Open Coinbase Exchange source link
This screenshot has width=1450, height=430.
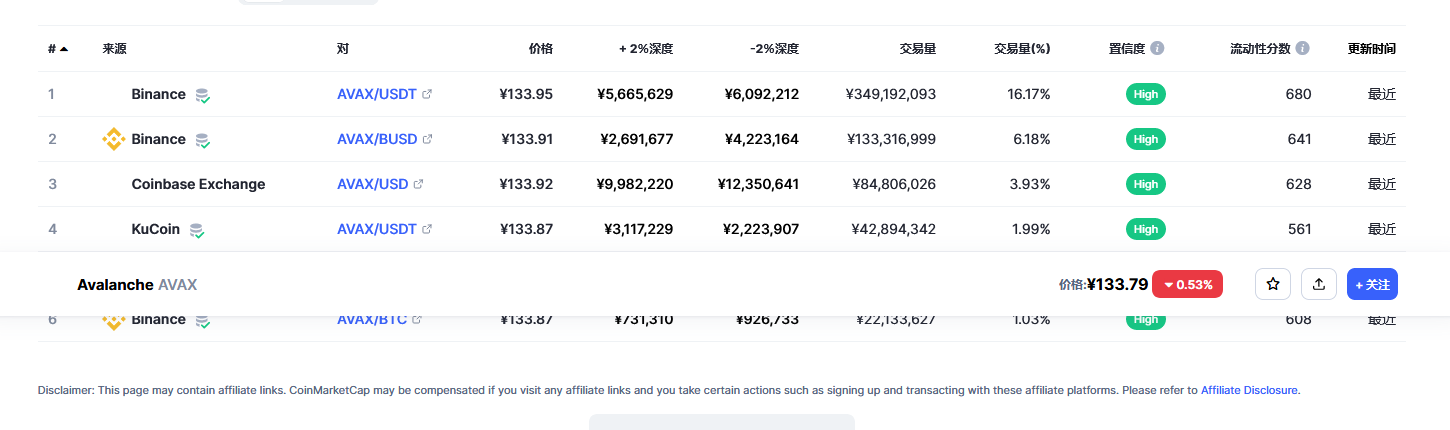pyautogui.click(x=198, y=184)
